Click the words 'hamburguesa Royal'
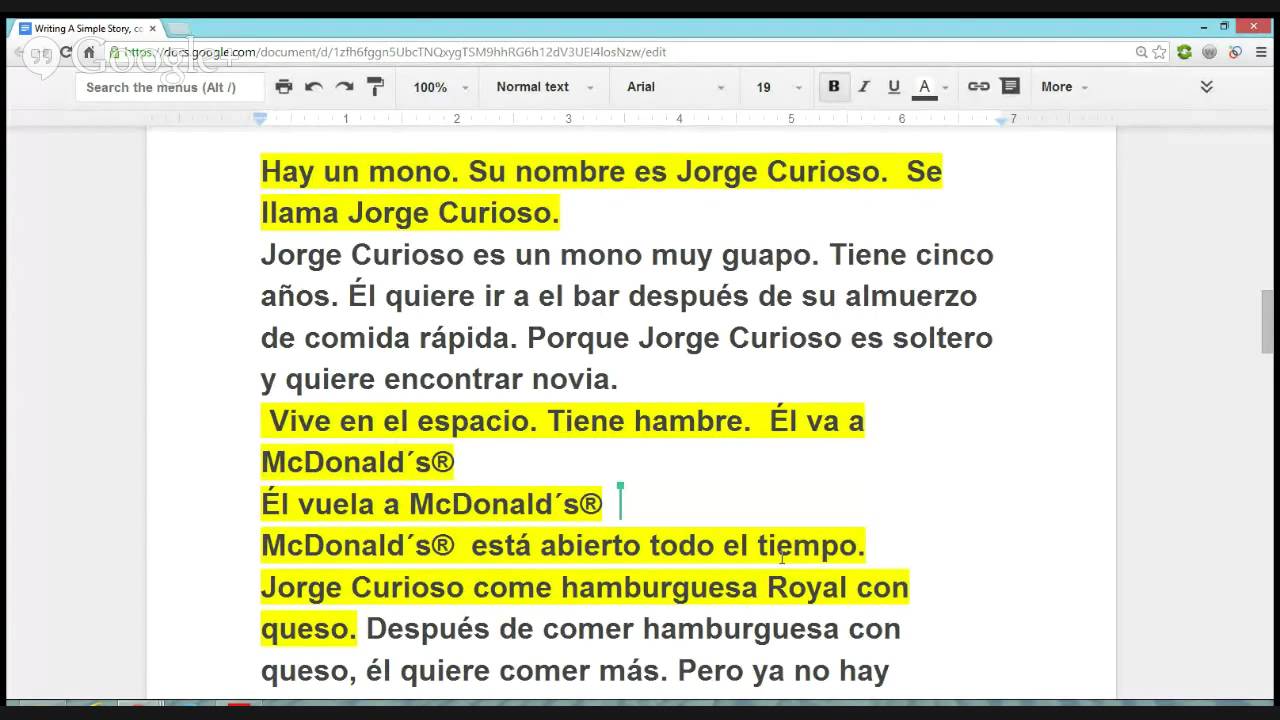Screen dimensions: 1280x720 pos(704,588)
